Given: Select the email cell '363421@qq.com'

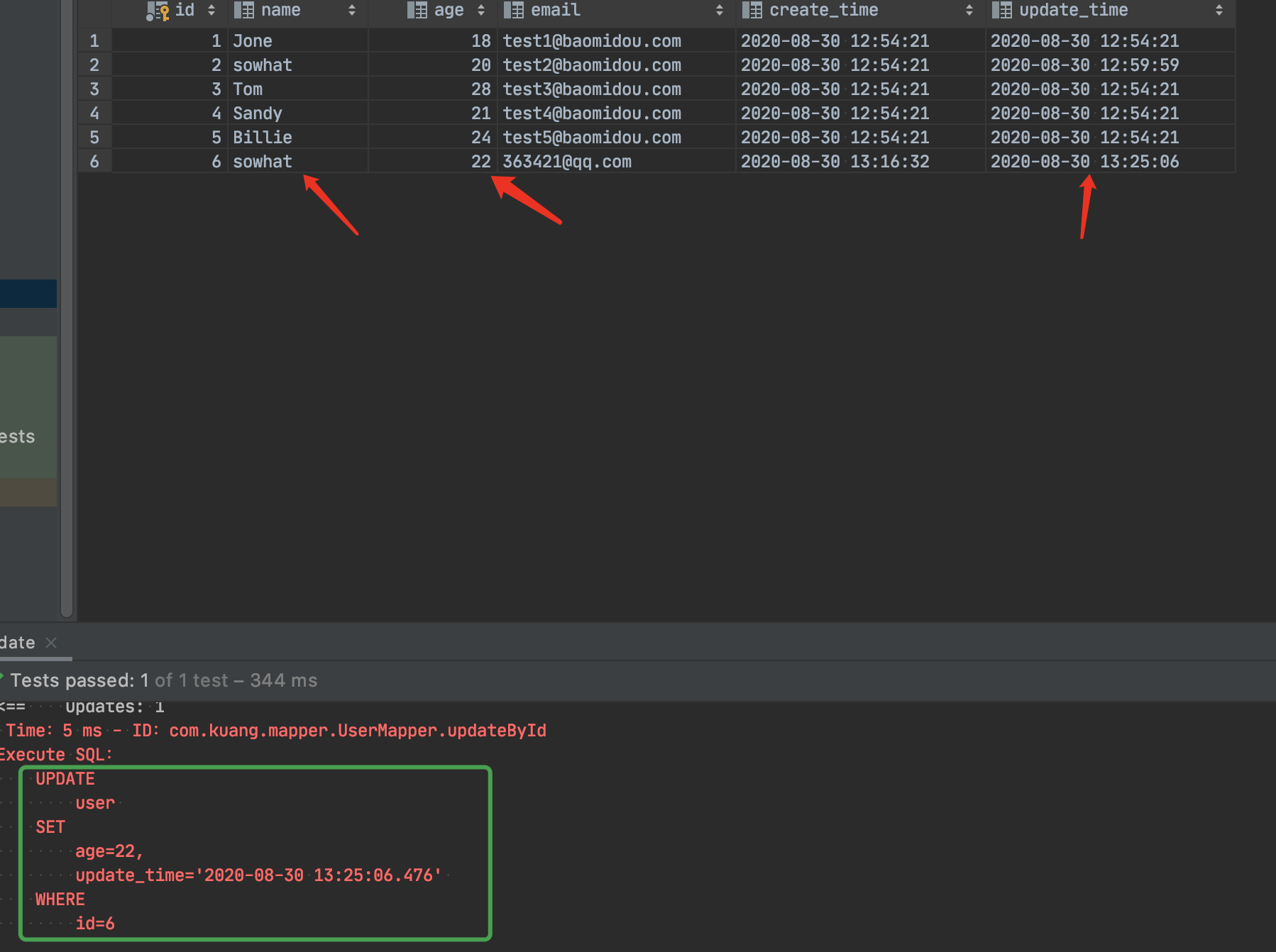Looking at the screenshot, I should pyautogui.click(x=616, y=162).
